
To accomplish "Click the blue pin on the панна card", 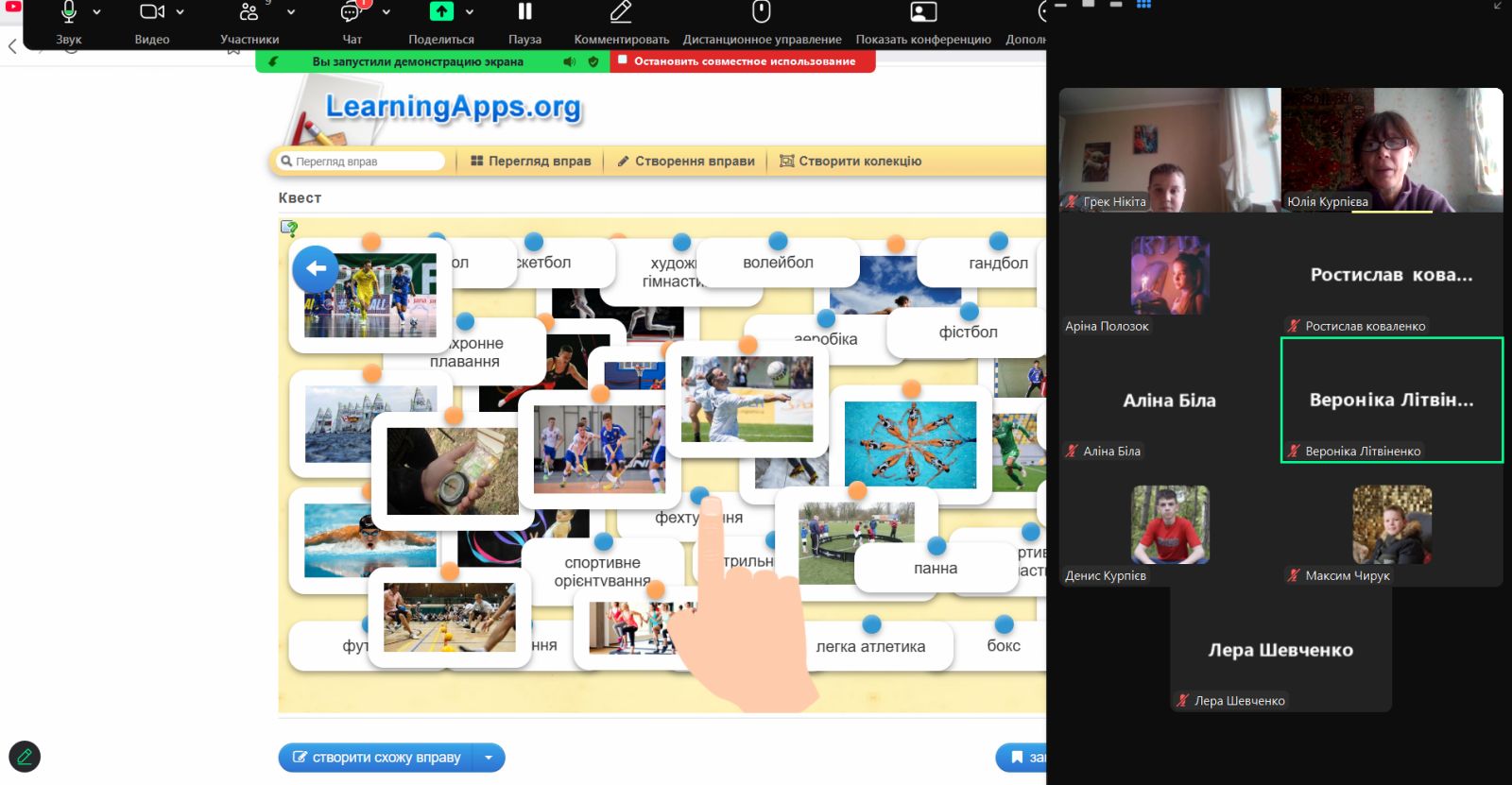I will 936,546.
